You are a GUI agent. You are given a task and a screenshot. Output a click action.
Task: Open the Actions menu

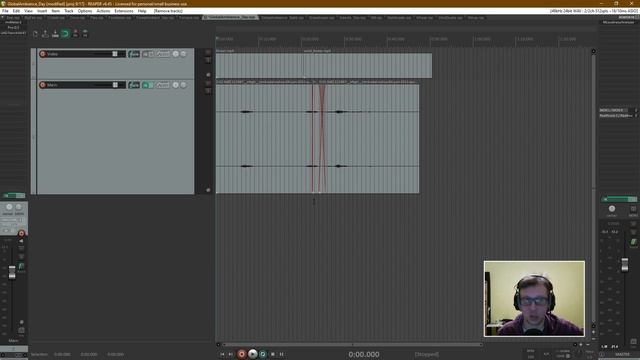tap(103, 11)
